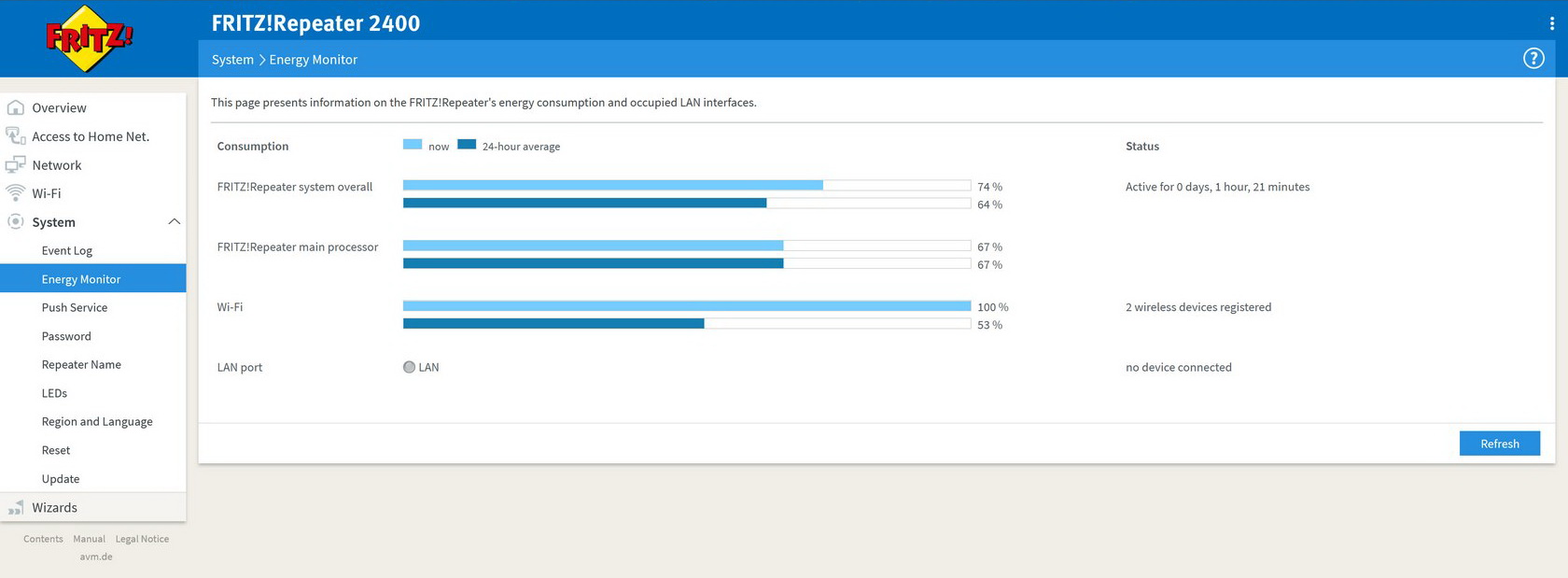
Task: Click the '53 %' Wi-Fi average value
Action: coord(989,325)
